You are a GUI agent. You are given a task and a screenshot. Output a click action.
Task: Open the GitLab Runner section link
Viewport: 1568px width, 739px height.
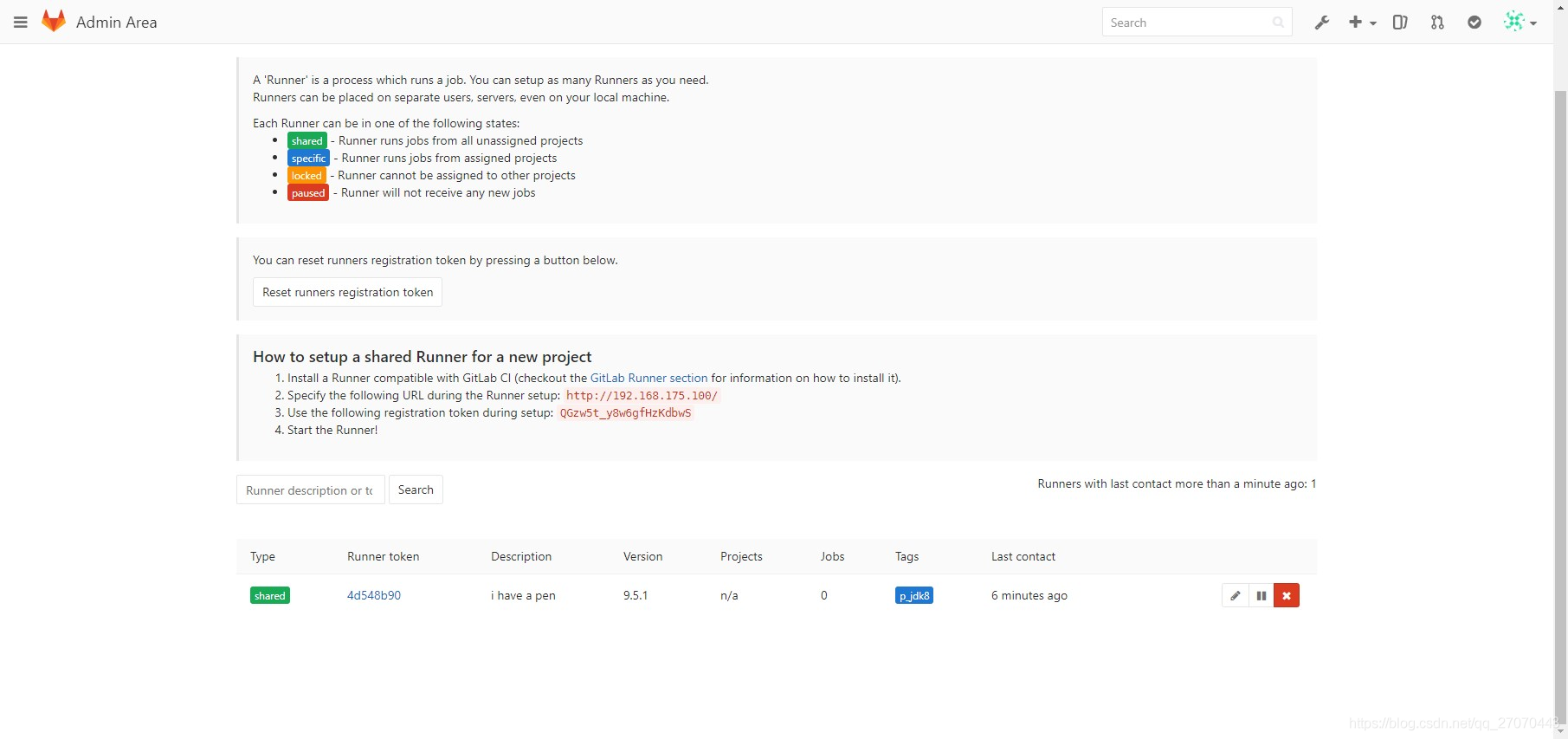tap(648, 379)
